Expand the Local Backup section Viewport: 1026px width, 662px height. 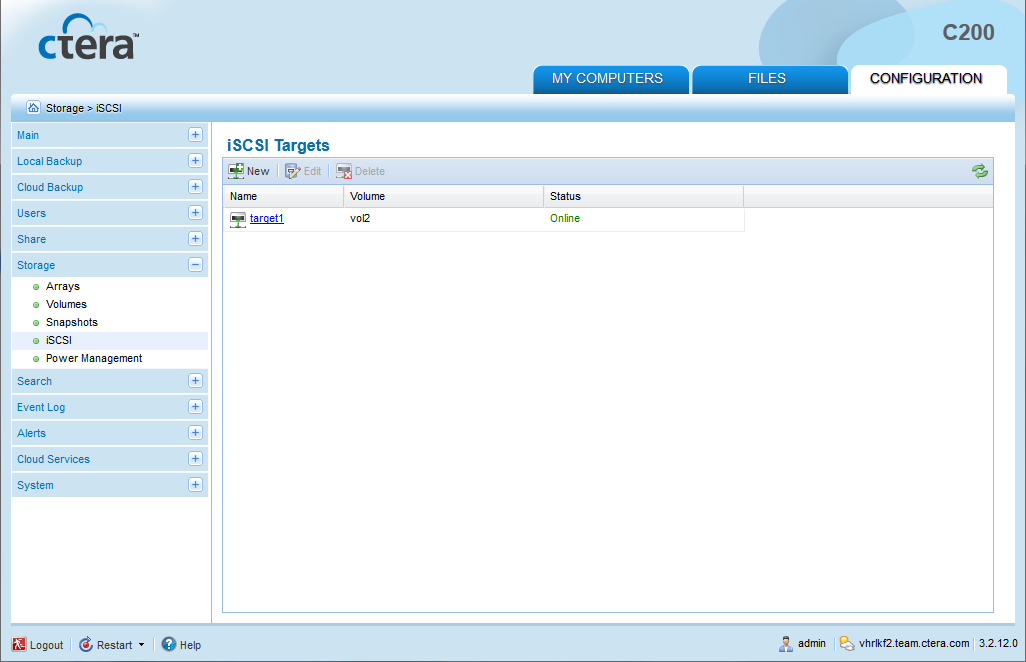pyautogui.click(x=195, y=161)
